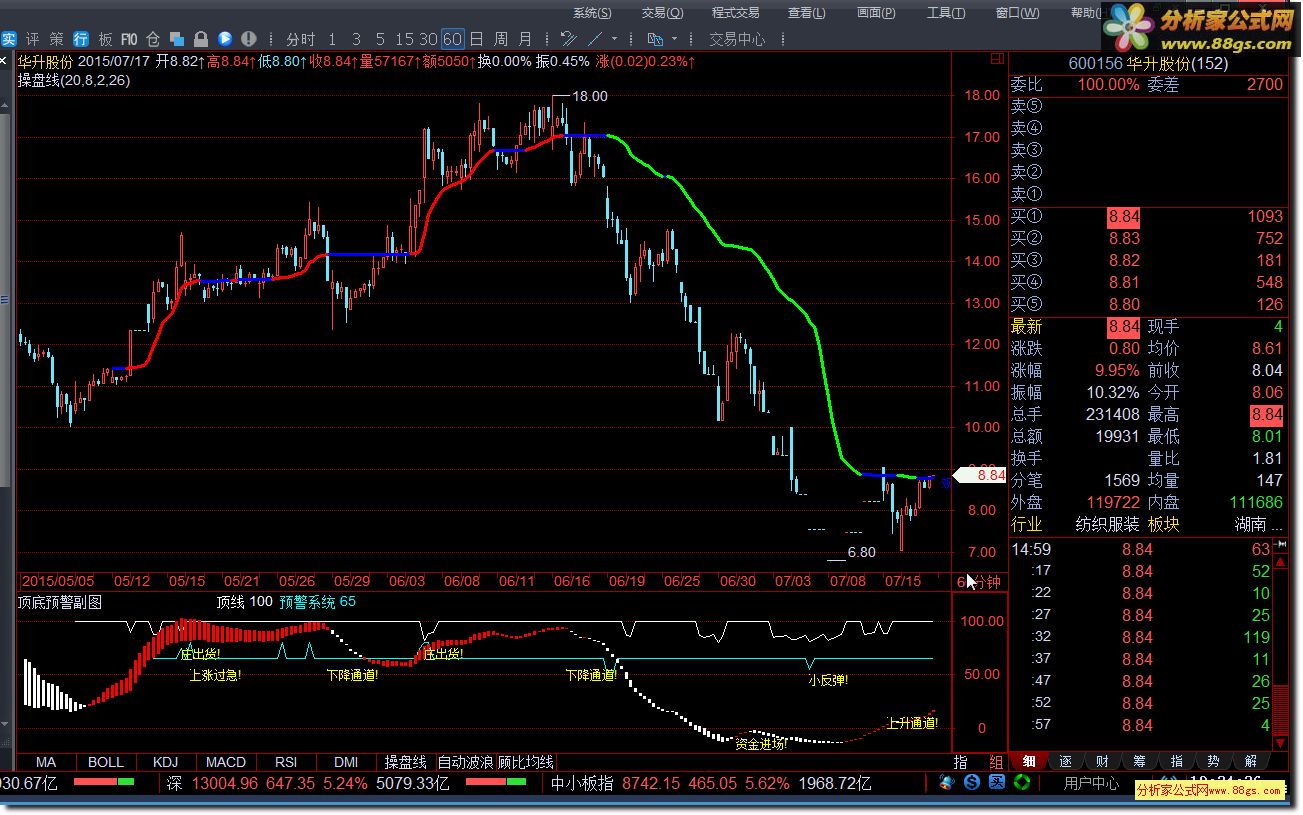Click the blue S status bar icon
This screenshot has height=815, width=1303.
[x=971, y=784]
